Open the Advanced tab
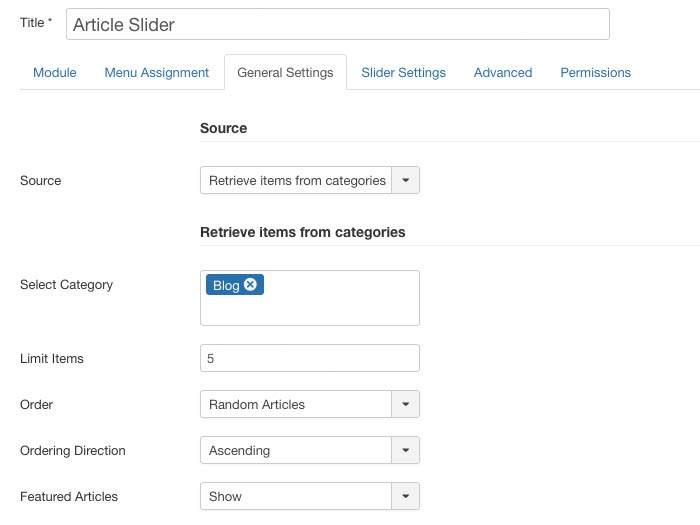 coord(503,73)
